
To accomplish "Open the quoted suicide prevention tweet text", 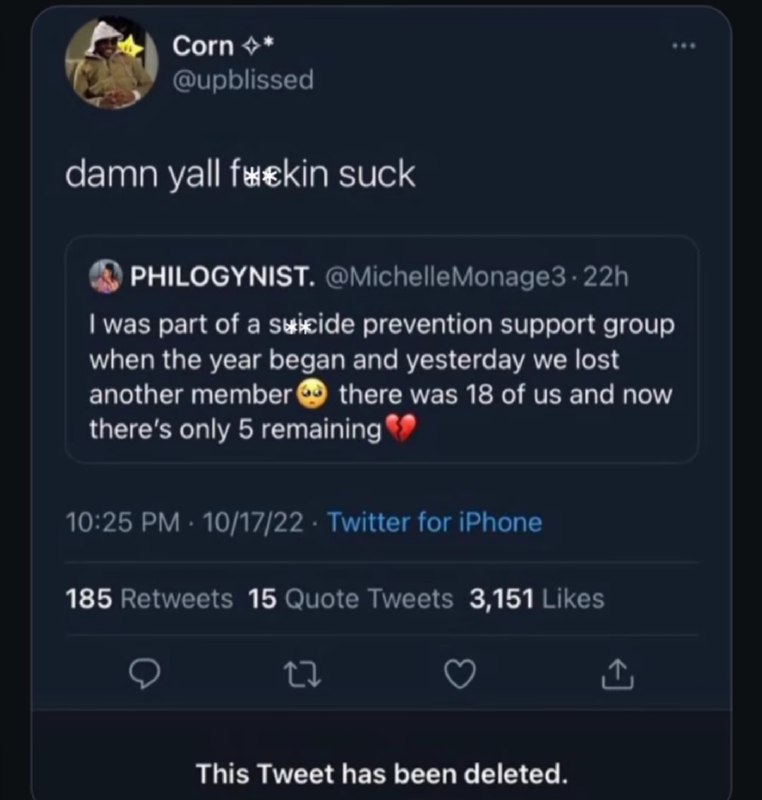I will click(x=382, y=377).
